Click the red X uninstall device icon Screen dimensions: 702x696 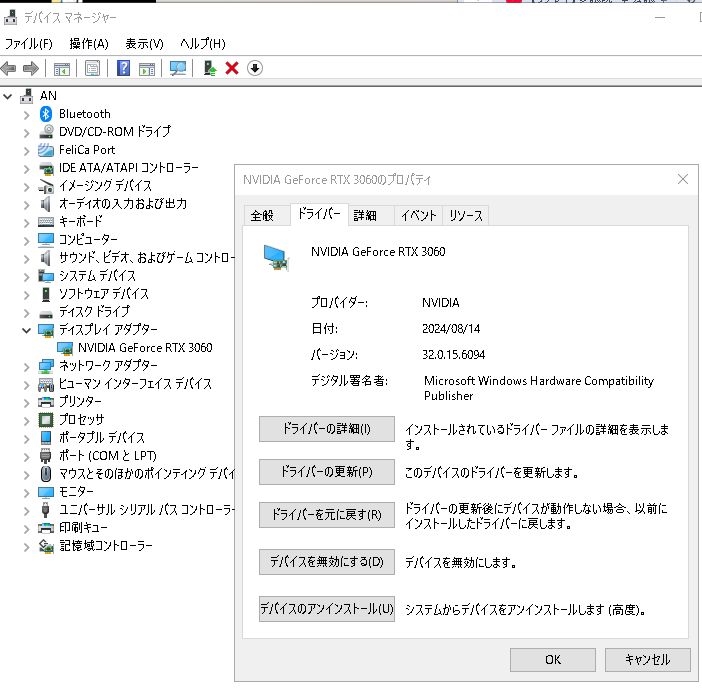coord(232,68)
